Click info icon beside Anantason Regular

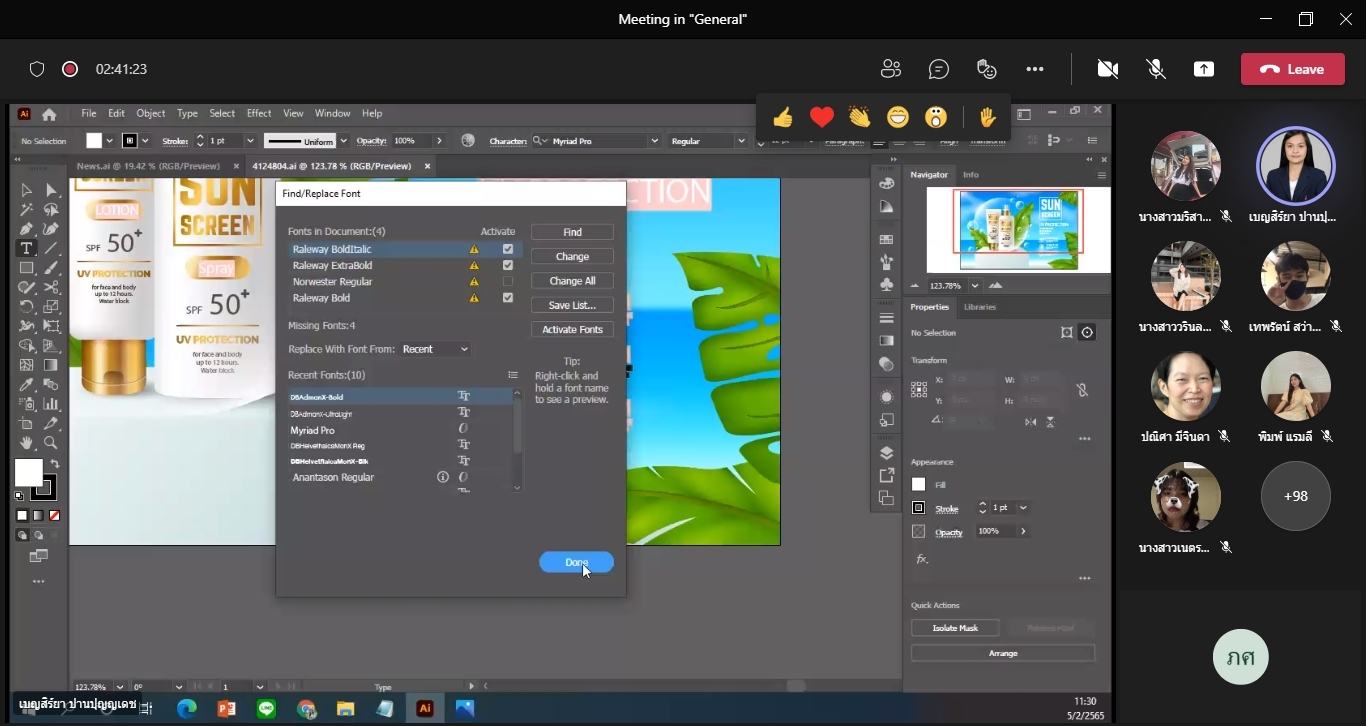point(443,477)
